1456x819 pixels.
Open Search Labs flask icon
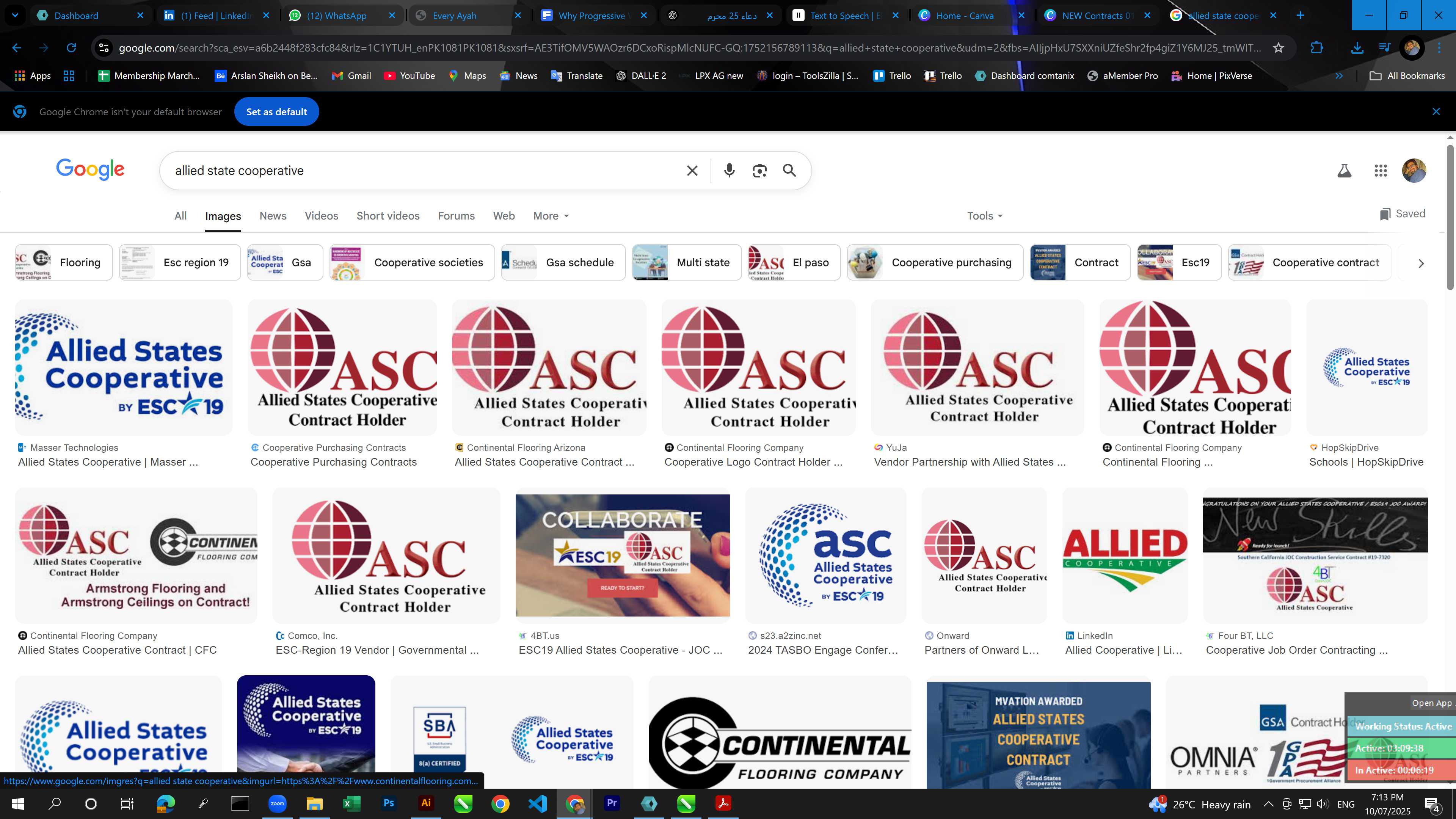tap(1344, 171)
